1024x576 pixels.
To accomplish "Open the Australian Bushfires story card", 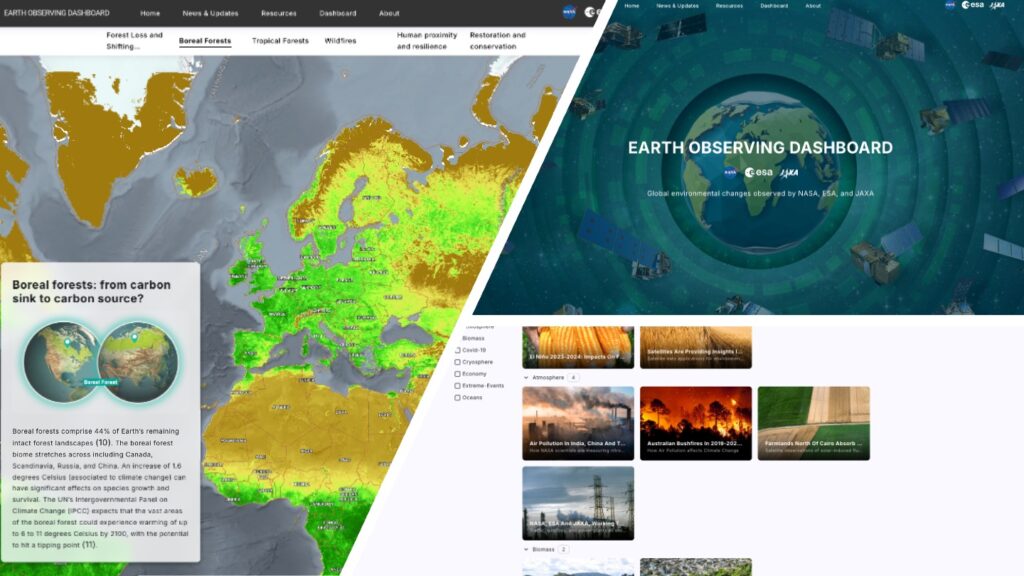I will coord(696,423).
